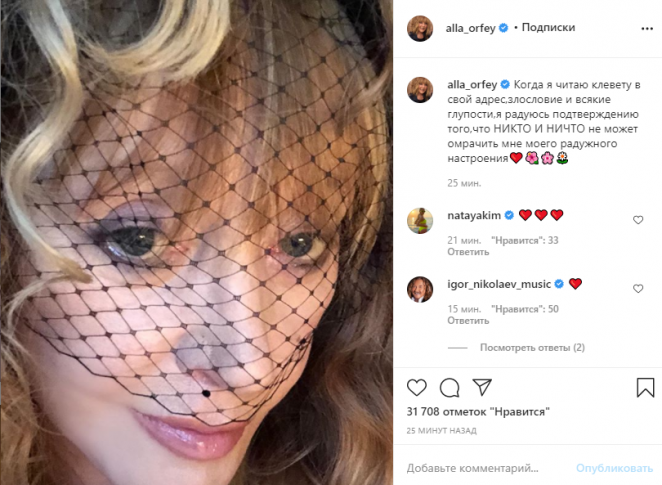This screenshot has height=485, width=662.
Task: View the 31 708 likes list
Action: point(478,412)
